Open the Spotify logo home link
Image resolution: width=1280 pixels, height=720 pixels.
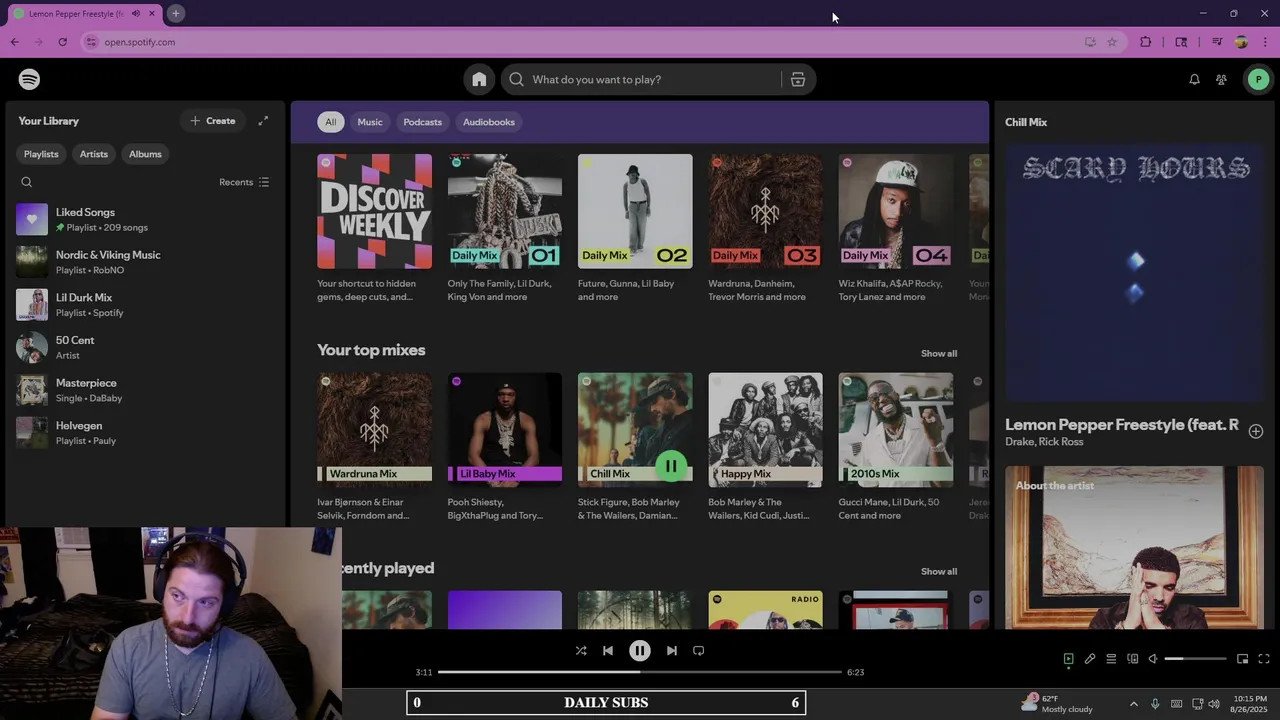pos(29,79)
